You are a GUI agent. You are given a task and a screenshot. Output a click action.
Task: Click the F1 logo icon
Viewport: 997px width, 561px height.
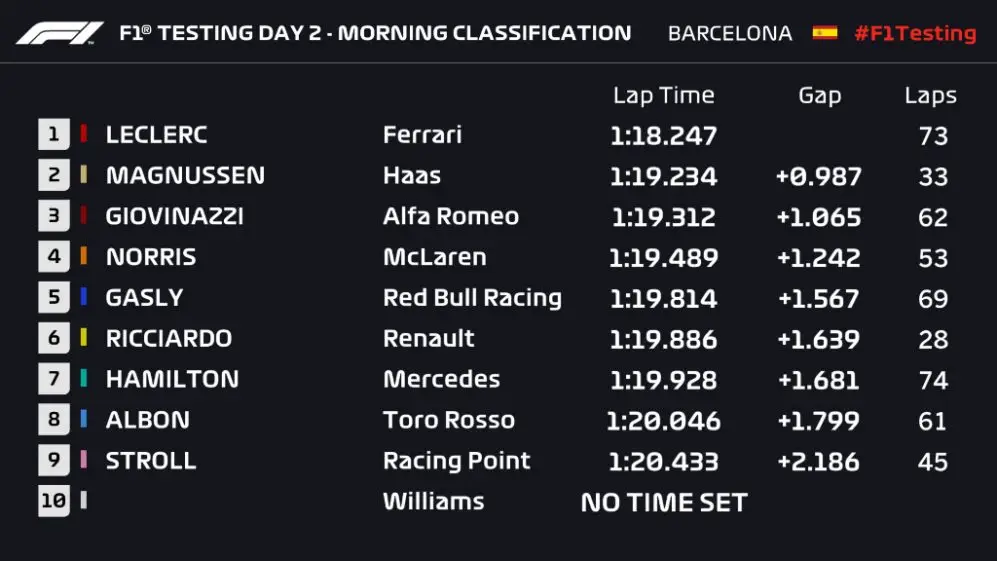(59, 33)
